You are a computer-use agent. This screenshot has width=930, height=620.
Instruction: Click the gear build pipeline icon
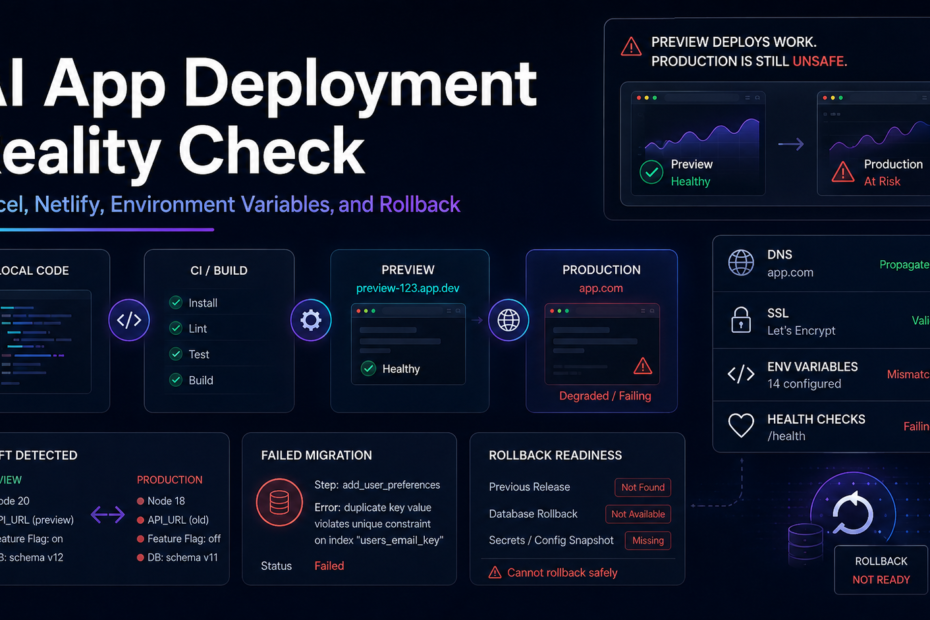click(311, 320)
